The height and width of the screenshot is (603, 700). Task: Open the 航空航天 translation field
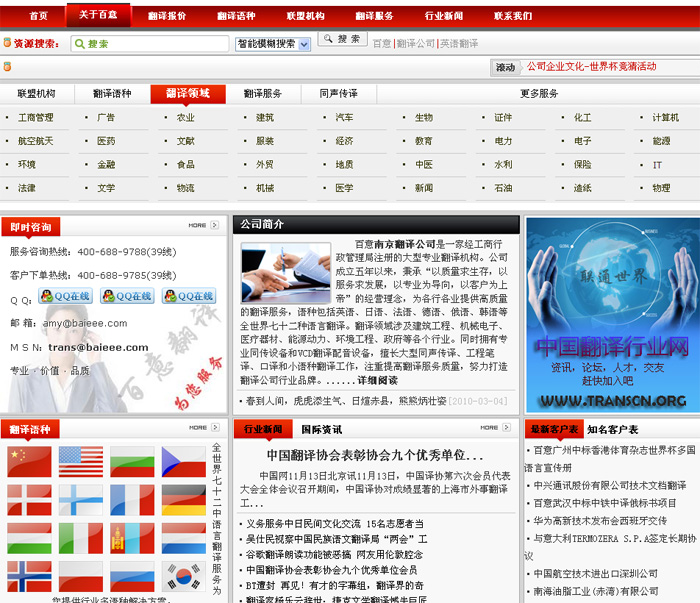35,141
